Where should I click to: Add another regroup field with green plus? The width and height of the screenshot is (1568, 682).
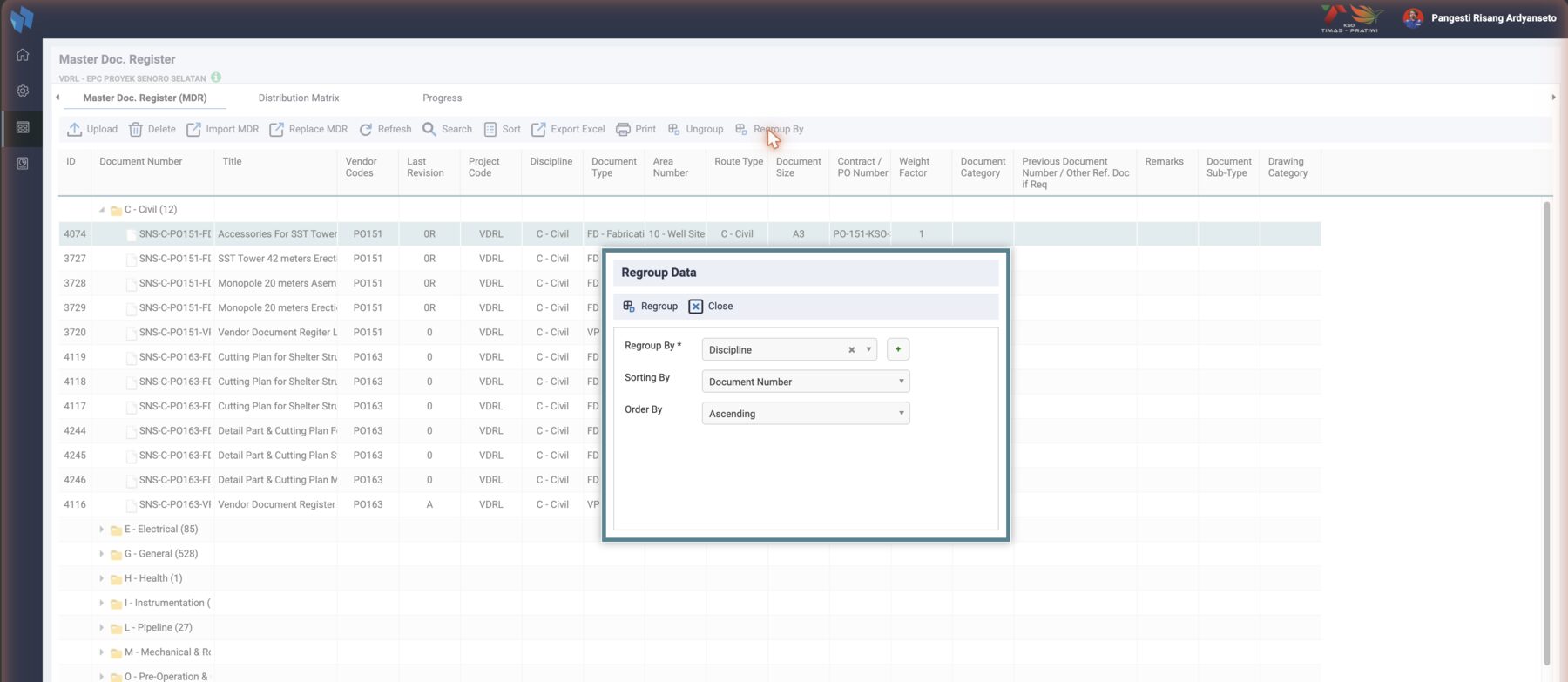point(897,349)
